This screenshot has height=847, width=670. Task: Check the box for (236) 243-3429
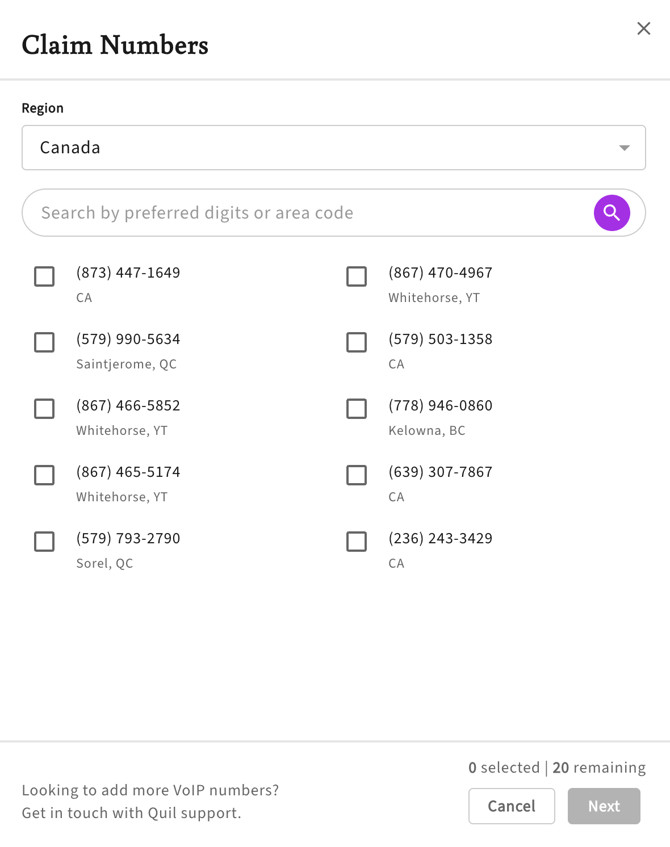pos(356,541)
